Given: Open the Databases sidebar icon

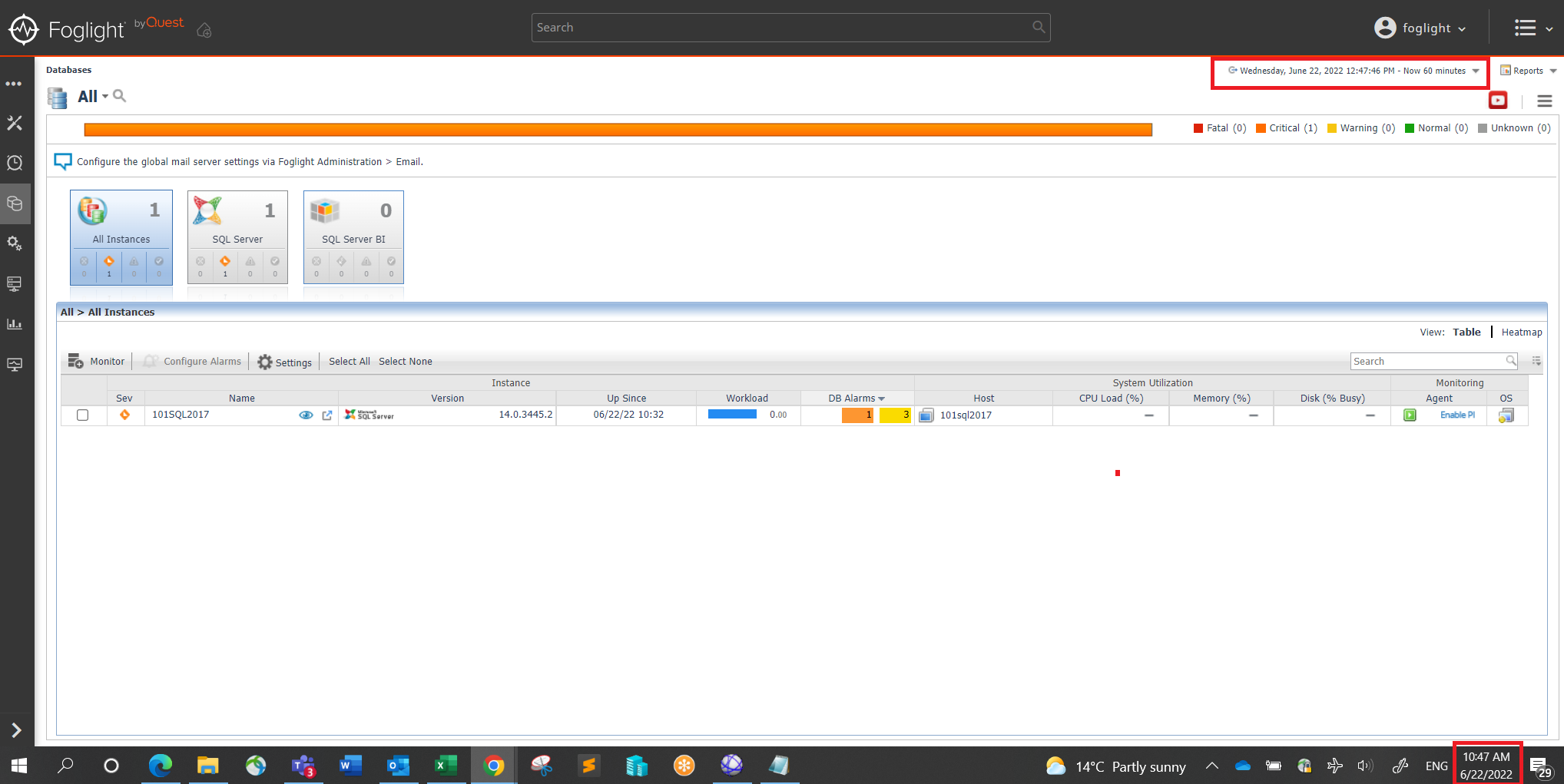Looking at the screenshot, I should pyautogui.click(x=15, y=203).
